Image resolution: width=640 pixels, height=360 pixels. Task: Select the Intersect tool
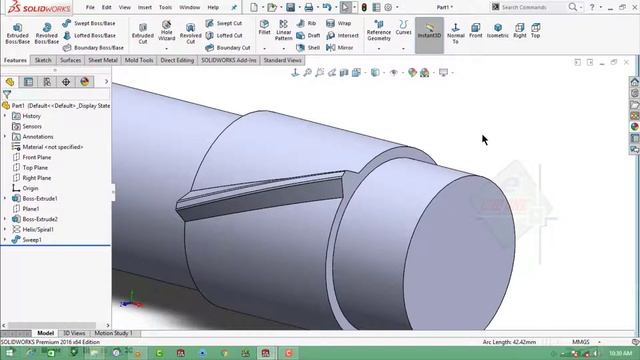(x=342, y=36)
